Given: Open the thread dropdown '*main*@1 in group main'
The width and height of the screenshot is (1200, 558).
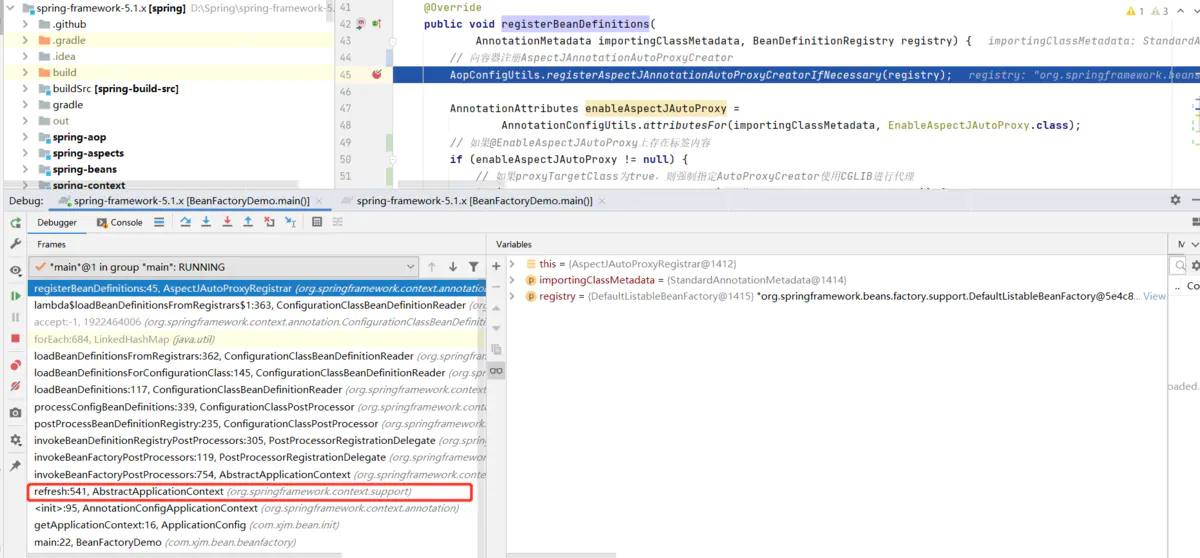Looking at the screenshot, I should click(x=224, y=267).
